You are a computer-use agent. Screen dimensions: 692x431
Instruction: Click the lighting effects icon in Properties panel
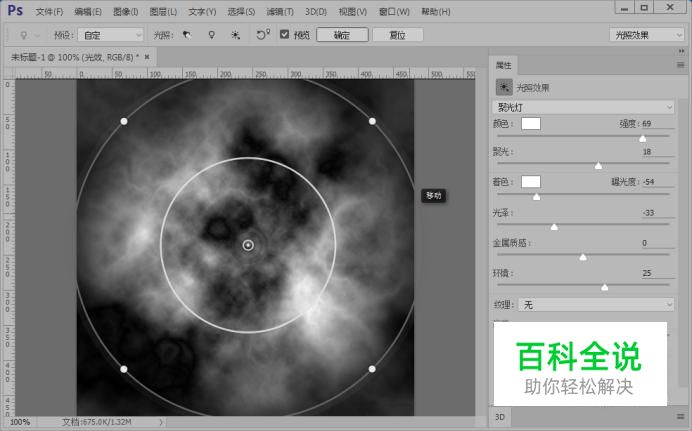point(504,87)
